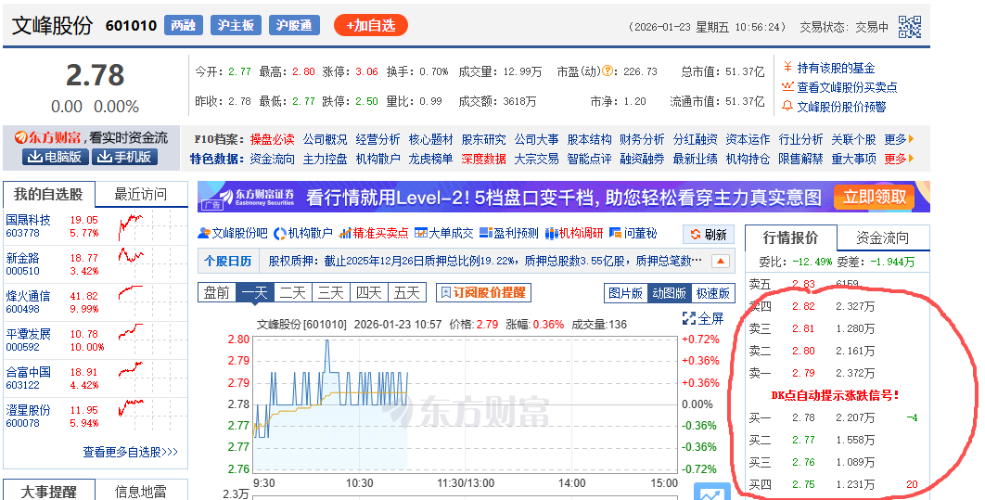Select 四天 chart period
985x500 pixels.
(369, 293)
